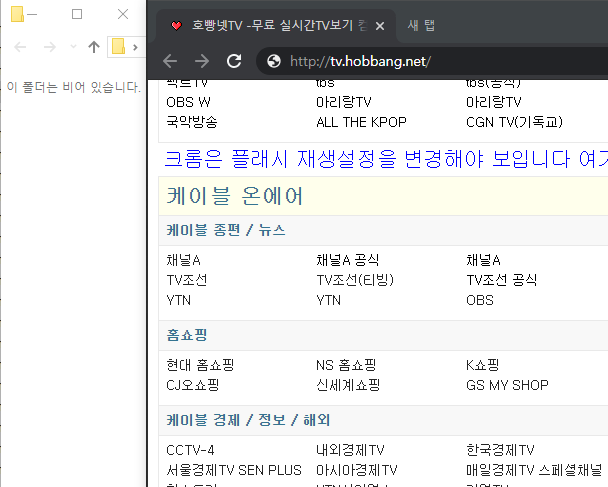
Task: Close the Explorer window
Action: pyautogui.click(x=123, y=14)
